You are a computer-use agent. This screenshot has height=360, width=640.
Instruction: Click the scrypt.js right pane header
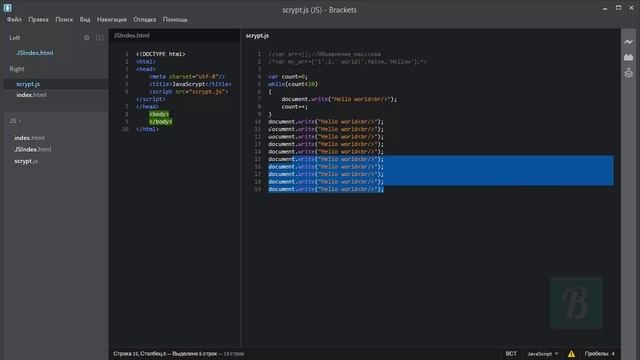[257, 36]
